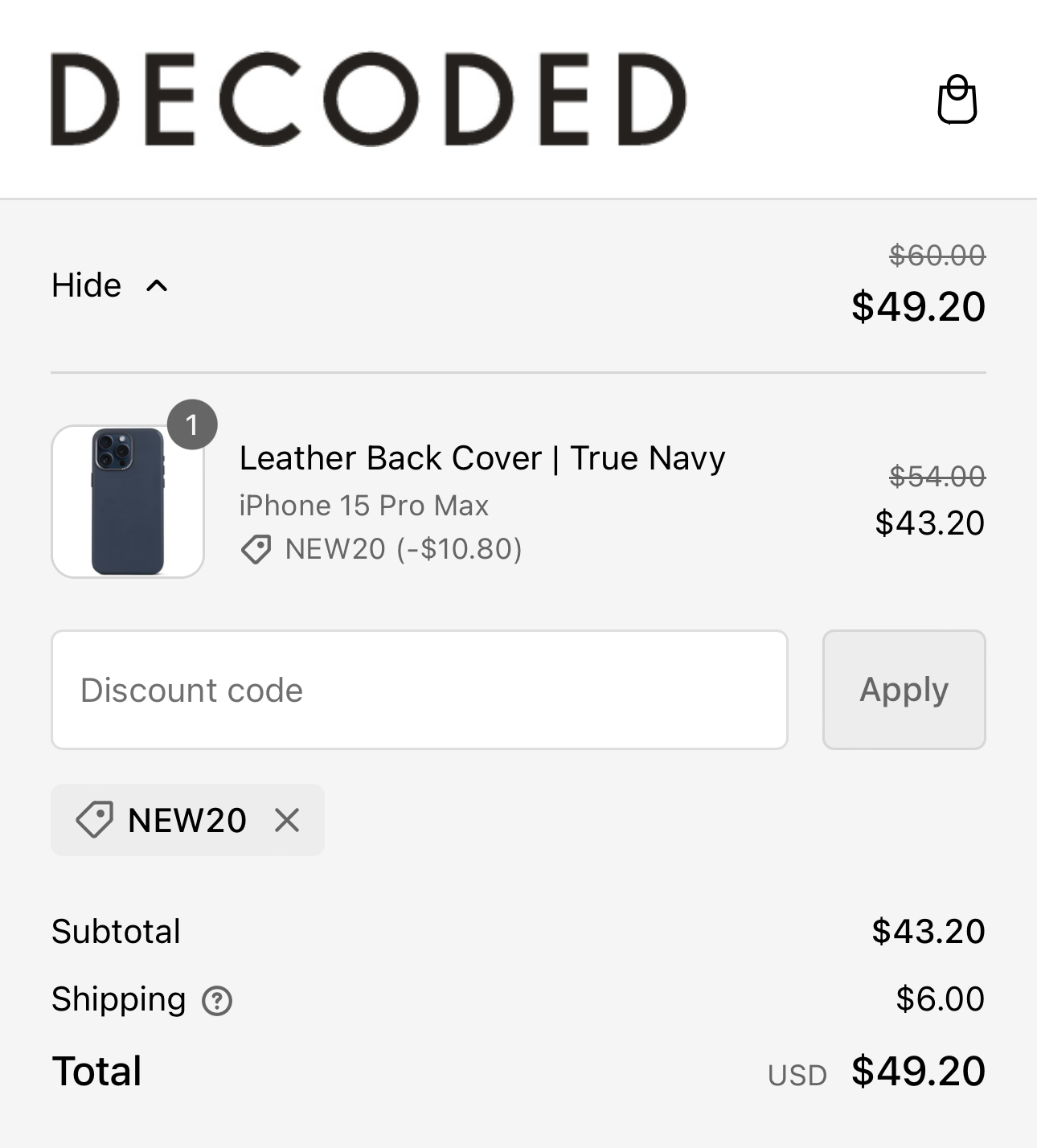
Task: Apply the discount code
Action: point(904,690)
